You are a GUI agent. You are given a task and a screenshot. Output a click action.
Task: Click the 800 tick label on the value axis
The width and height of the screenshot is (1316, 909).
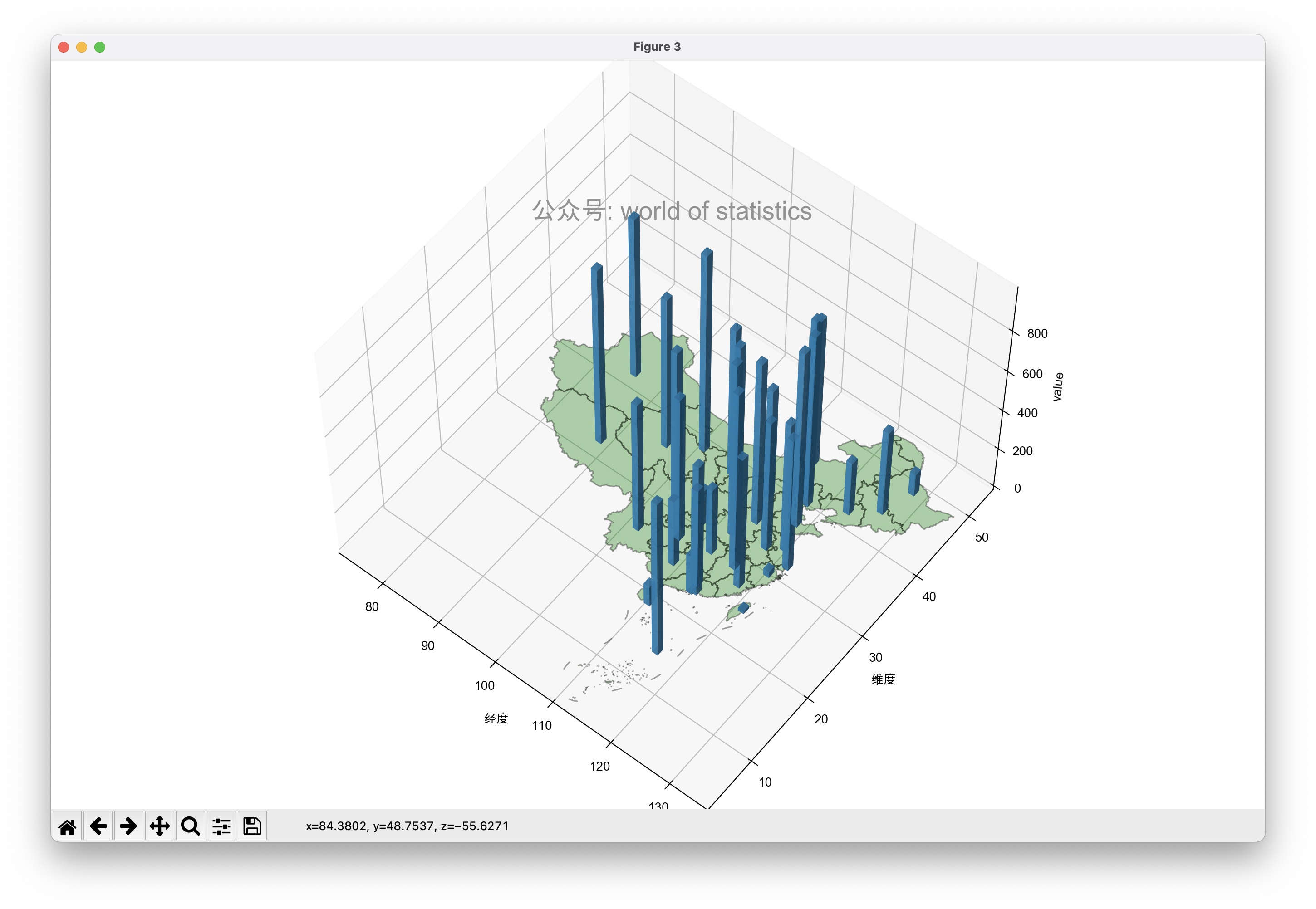(1037, 334)
